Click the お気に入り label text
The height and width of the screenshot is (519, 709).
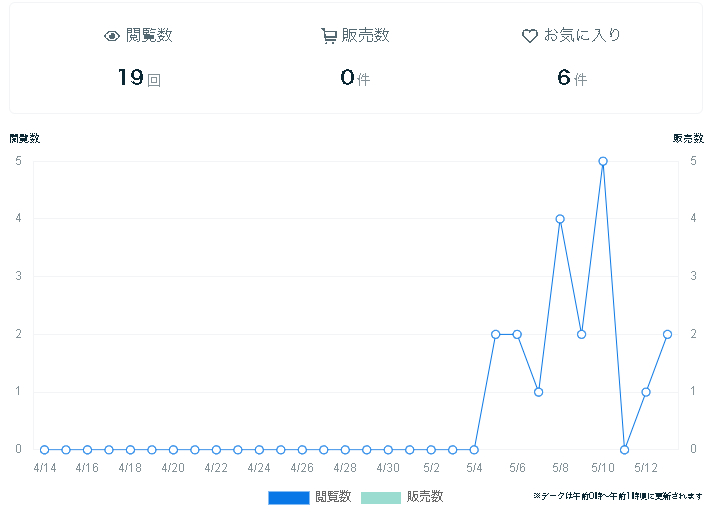coord(582,36)
